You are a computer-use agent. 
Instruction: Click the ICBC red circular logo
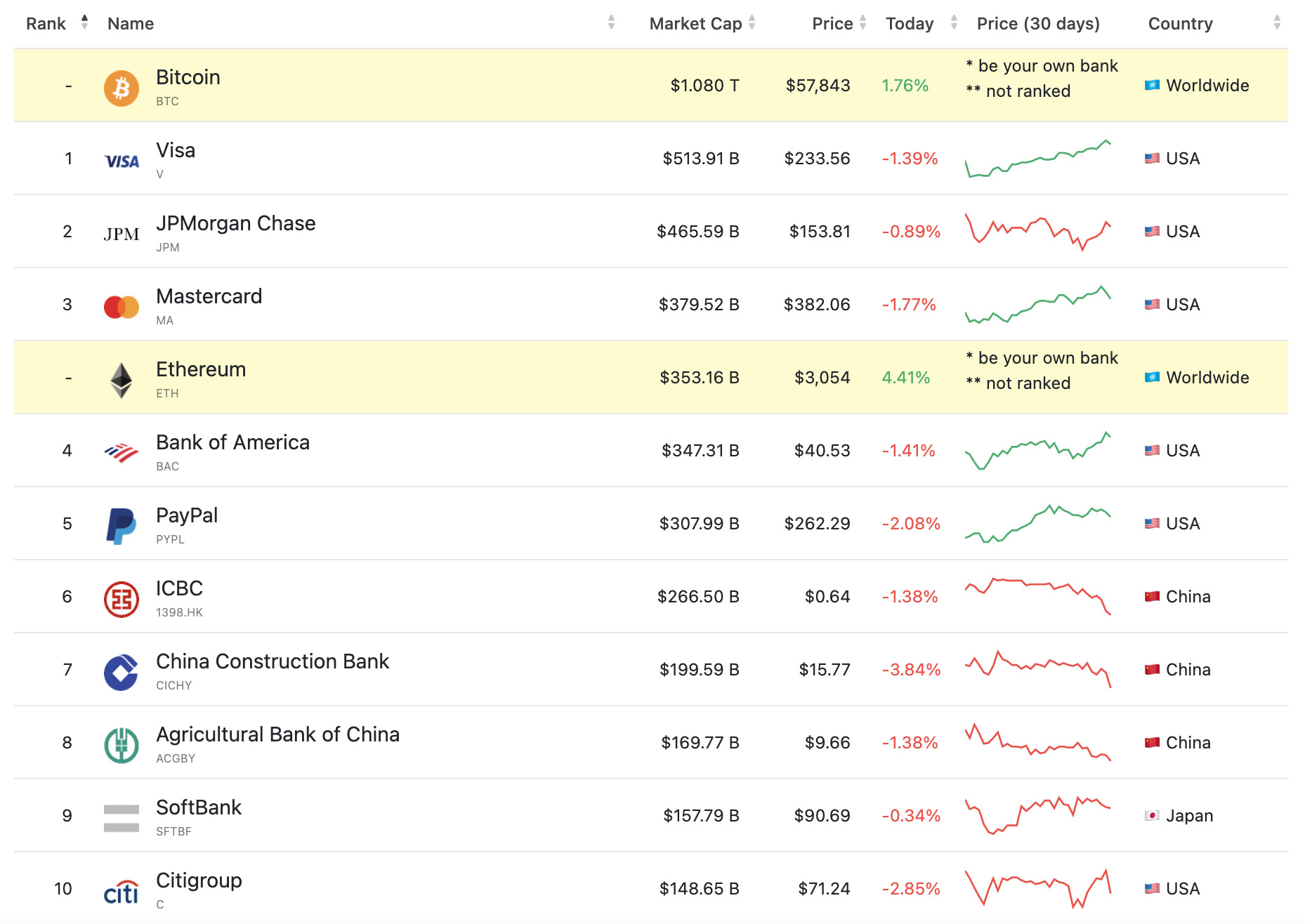pyautogui.click(x=122, y=599)
